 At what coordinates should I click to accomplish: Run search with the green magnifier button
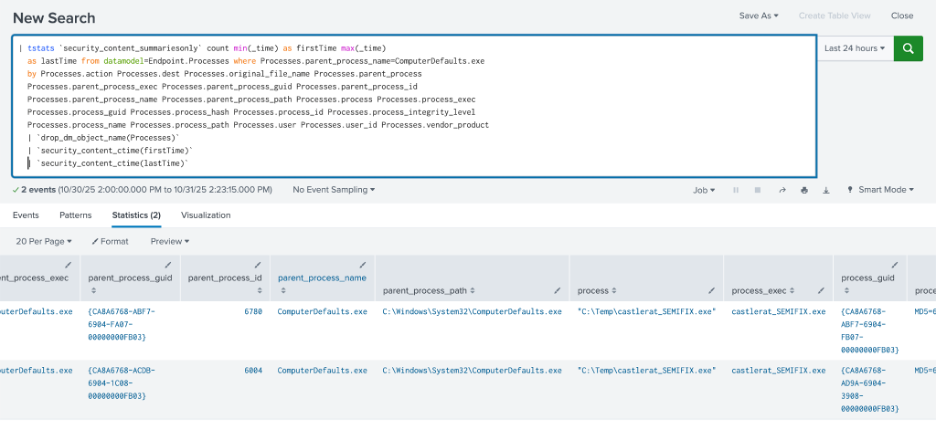pyautogui.click(x=908, y=48)
